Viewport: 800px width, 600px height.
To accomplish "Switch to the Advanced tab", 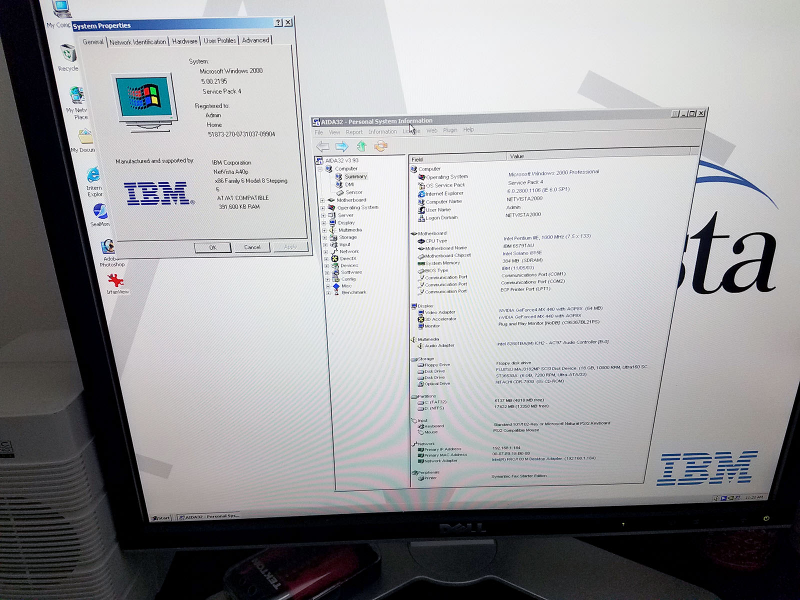I will (255, 40).
